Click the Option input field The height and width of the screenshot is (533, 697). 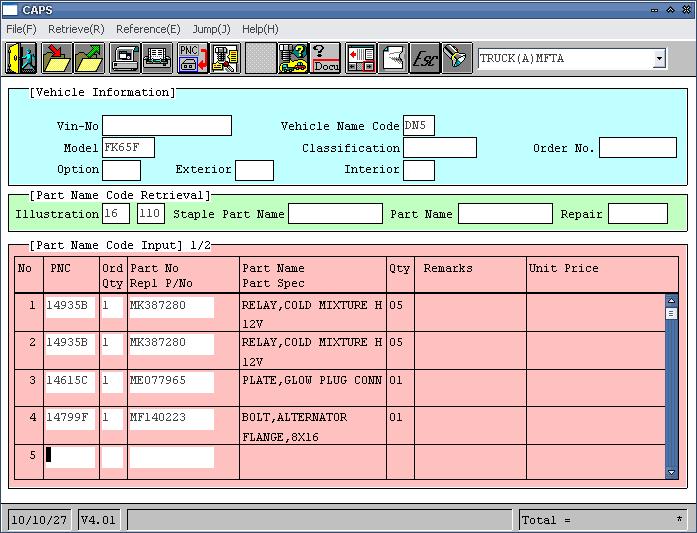point(121,170)
